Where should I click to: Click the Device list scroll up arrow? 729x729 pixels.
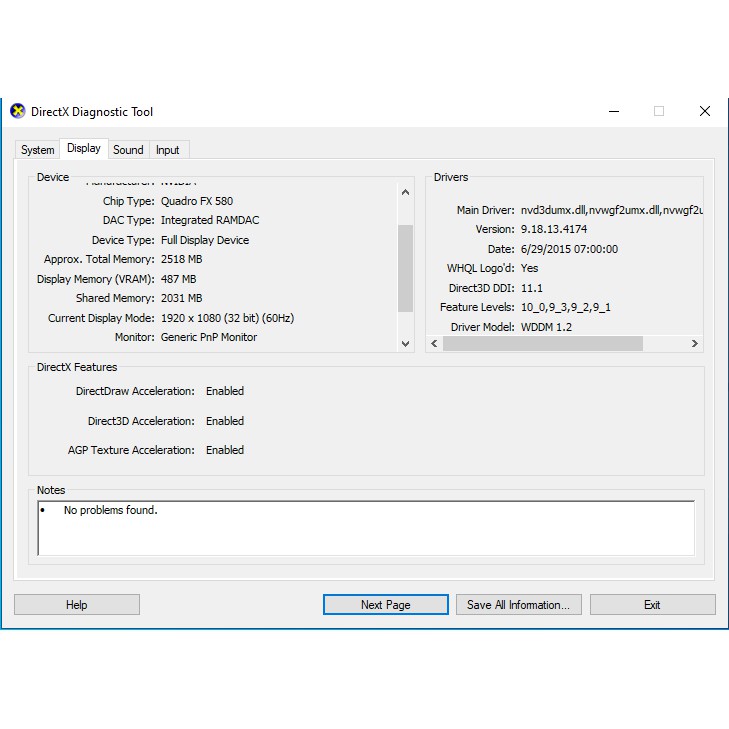point(405,192)
